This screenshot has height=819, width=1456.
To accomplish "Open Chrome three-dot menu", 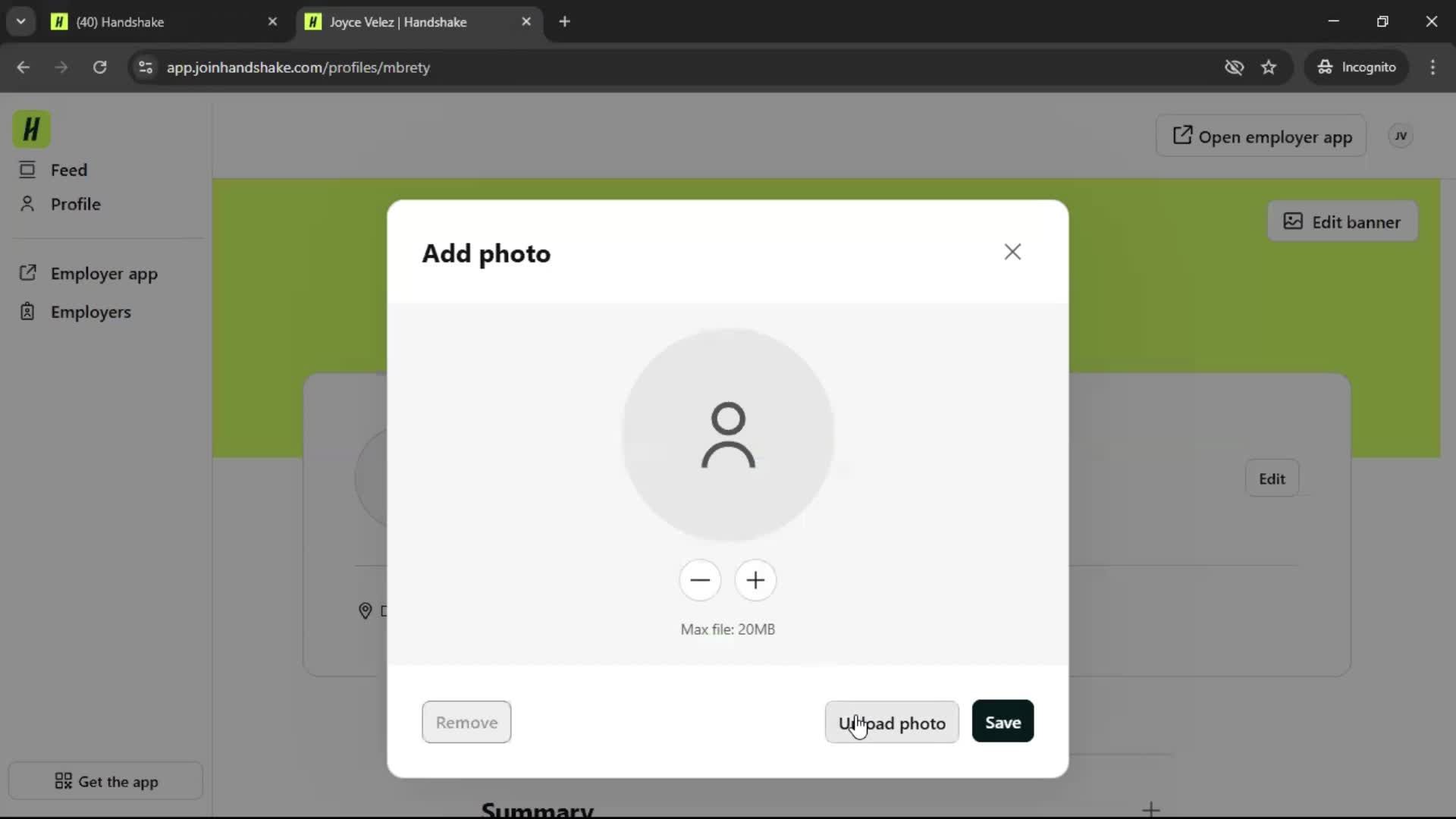I will (x=1432, y=67).
